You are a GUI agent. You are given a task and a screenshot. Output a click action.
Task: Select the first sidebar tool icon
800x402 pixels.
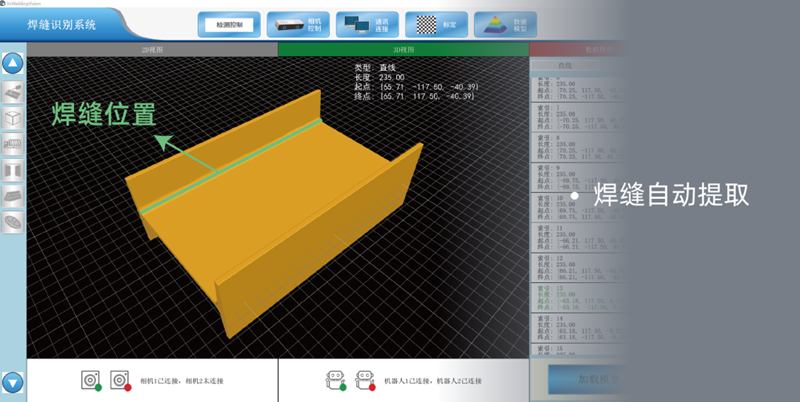tap(13, 92)
